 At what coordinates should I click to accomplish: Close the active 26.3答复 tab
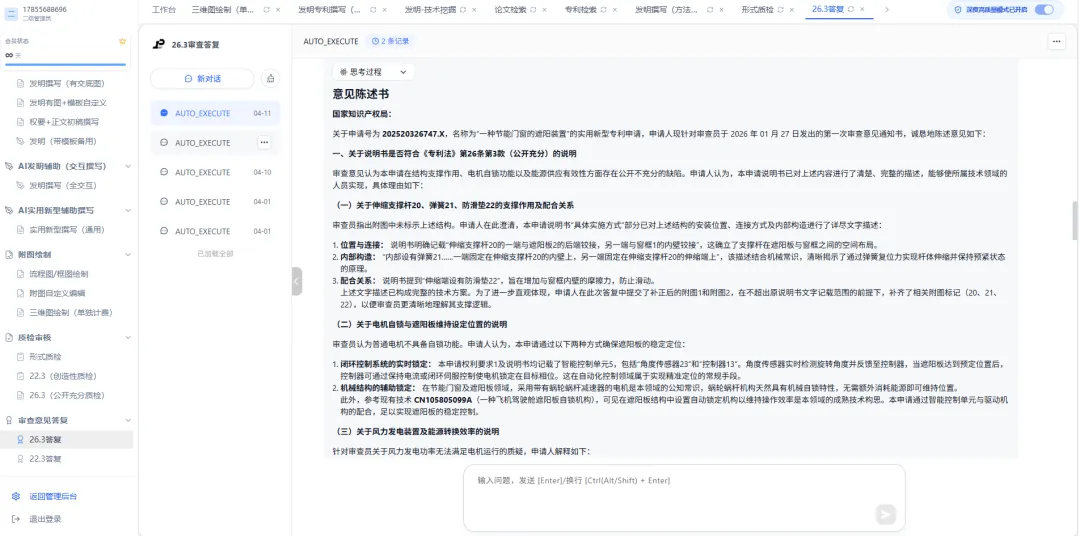[x=862, y=9]
